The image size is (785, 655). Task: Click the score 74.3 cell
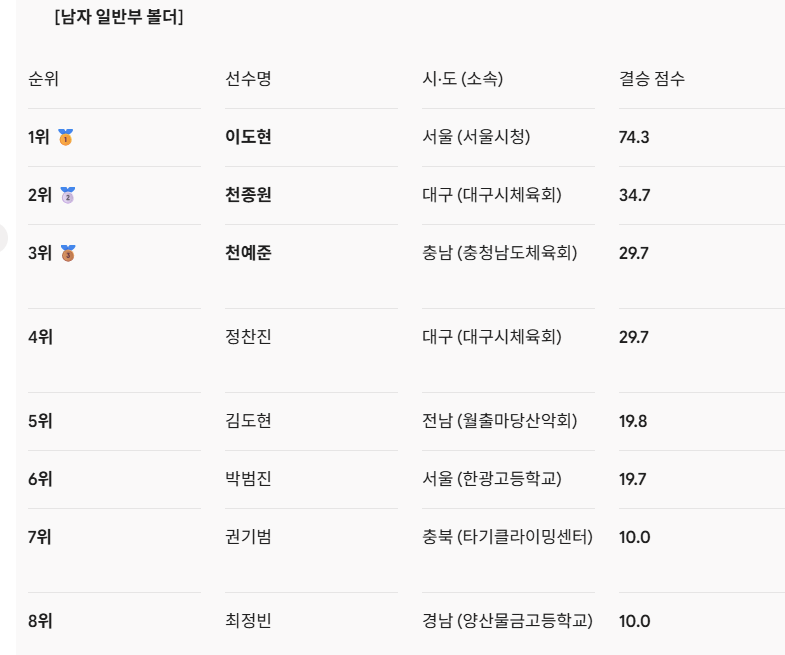point(634,137)
